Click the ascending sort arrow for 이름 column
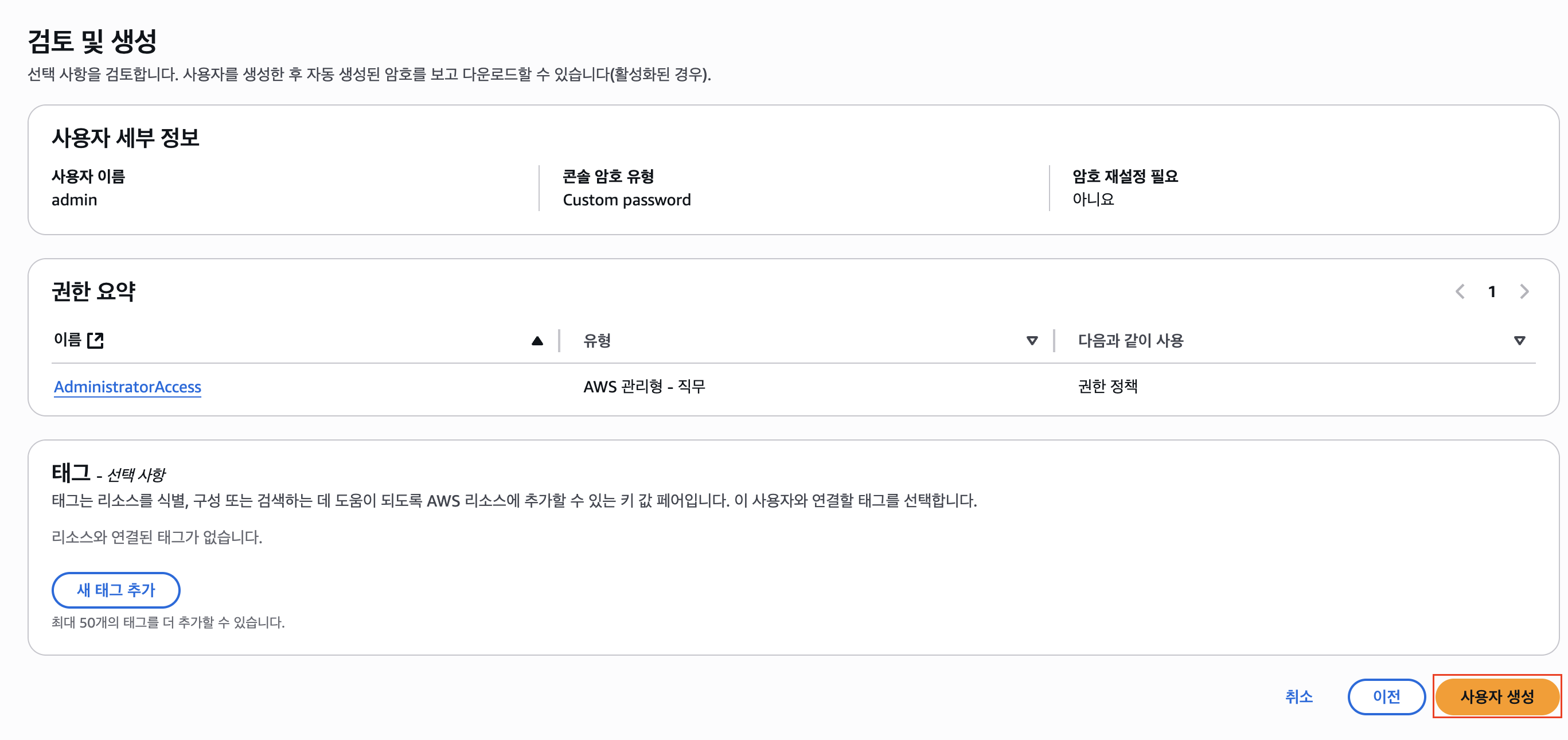Viewport: 1568px width, 740px height. [537, 341]
